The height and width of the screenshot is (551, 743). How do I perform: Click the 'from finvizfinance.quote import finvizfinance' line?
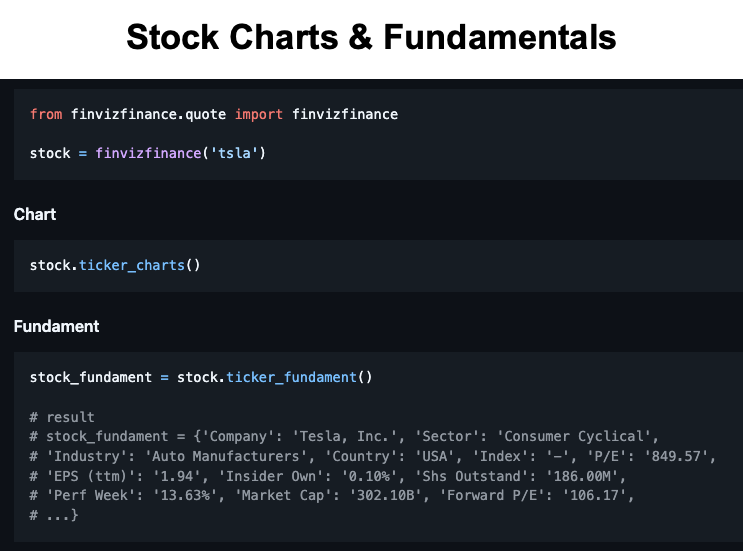click(x=214, y=114)
